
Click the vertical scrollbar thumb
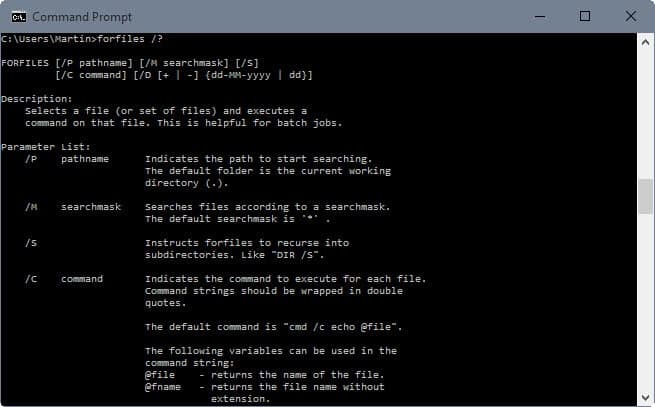(x=645, y=196)
